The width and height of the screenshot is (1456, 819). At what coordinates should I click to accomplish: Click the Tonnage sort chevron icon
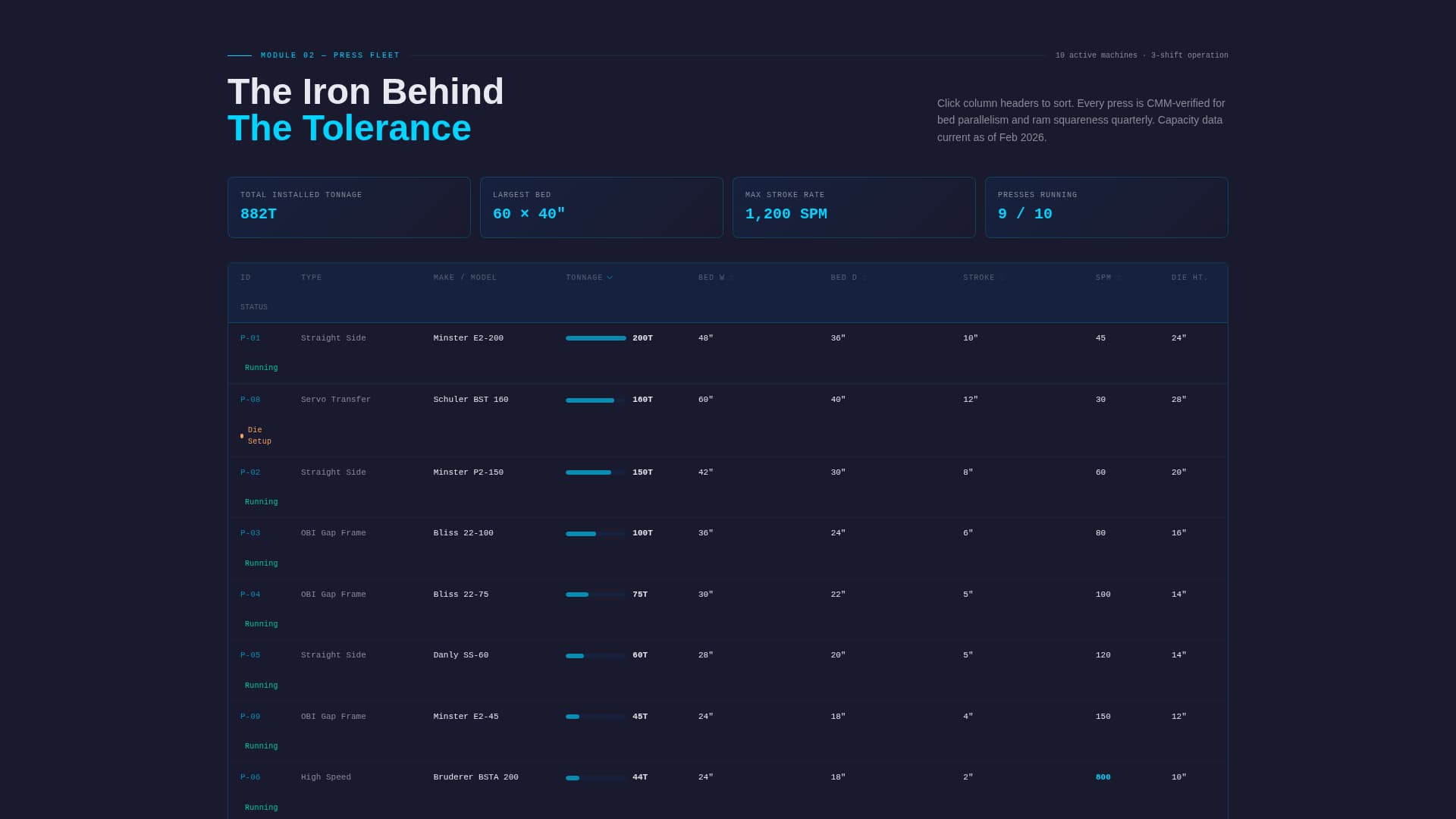(x=610, y=278)
